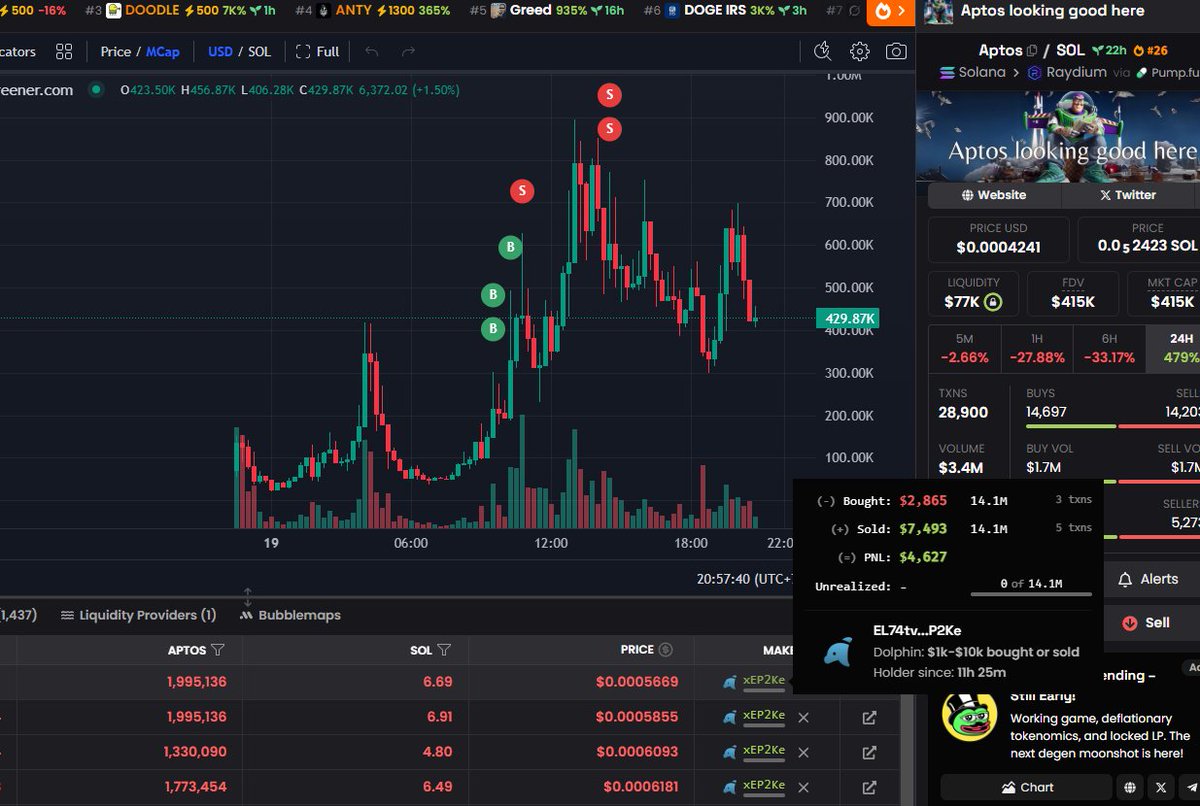Click maker xEP2Ke on $0.0005855 row

(763, 716)
